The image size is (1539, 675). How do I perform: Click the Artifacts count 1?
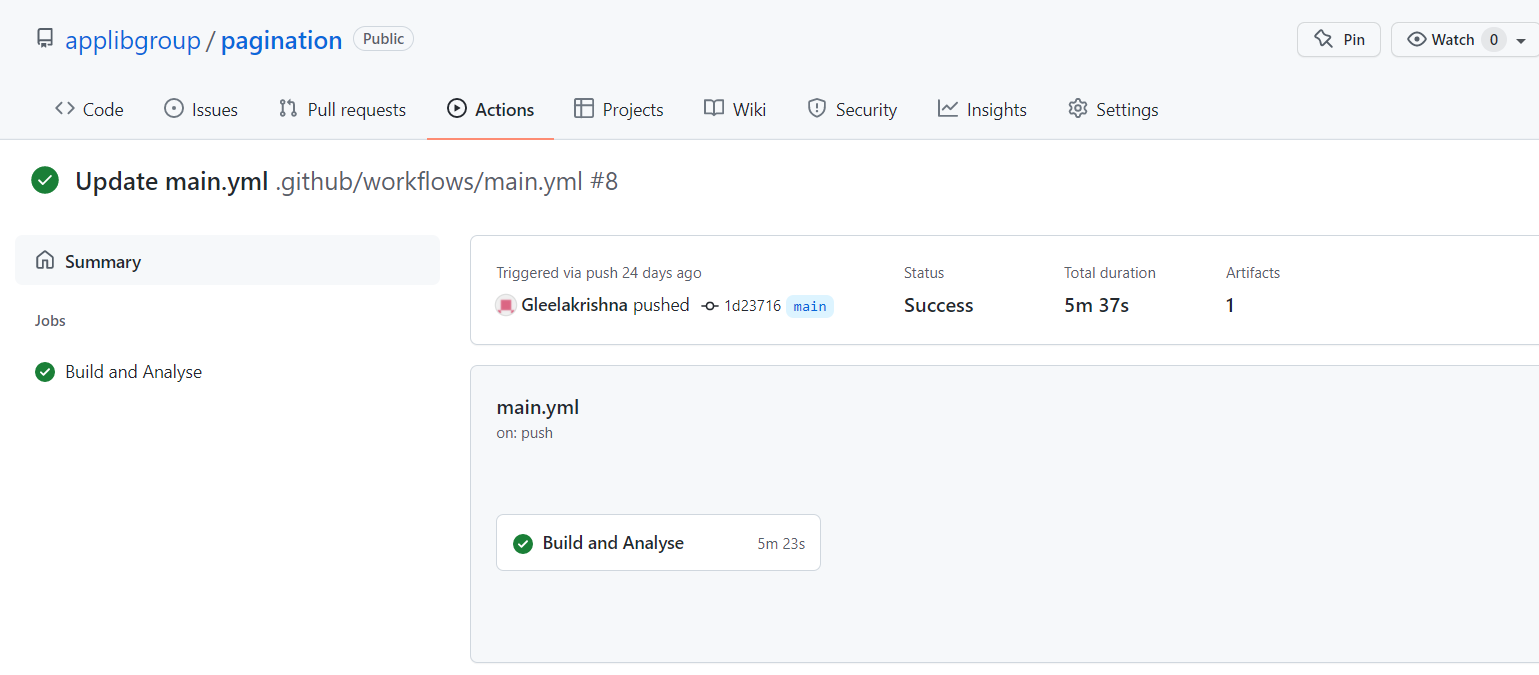(x=1230, y=305)
